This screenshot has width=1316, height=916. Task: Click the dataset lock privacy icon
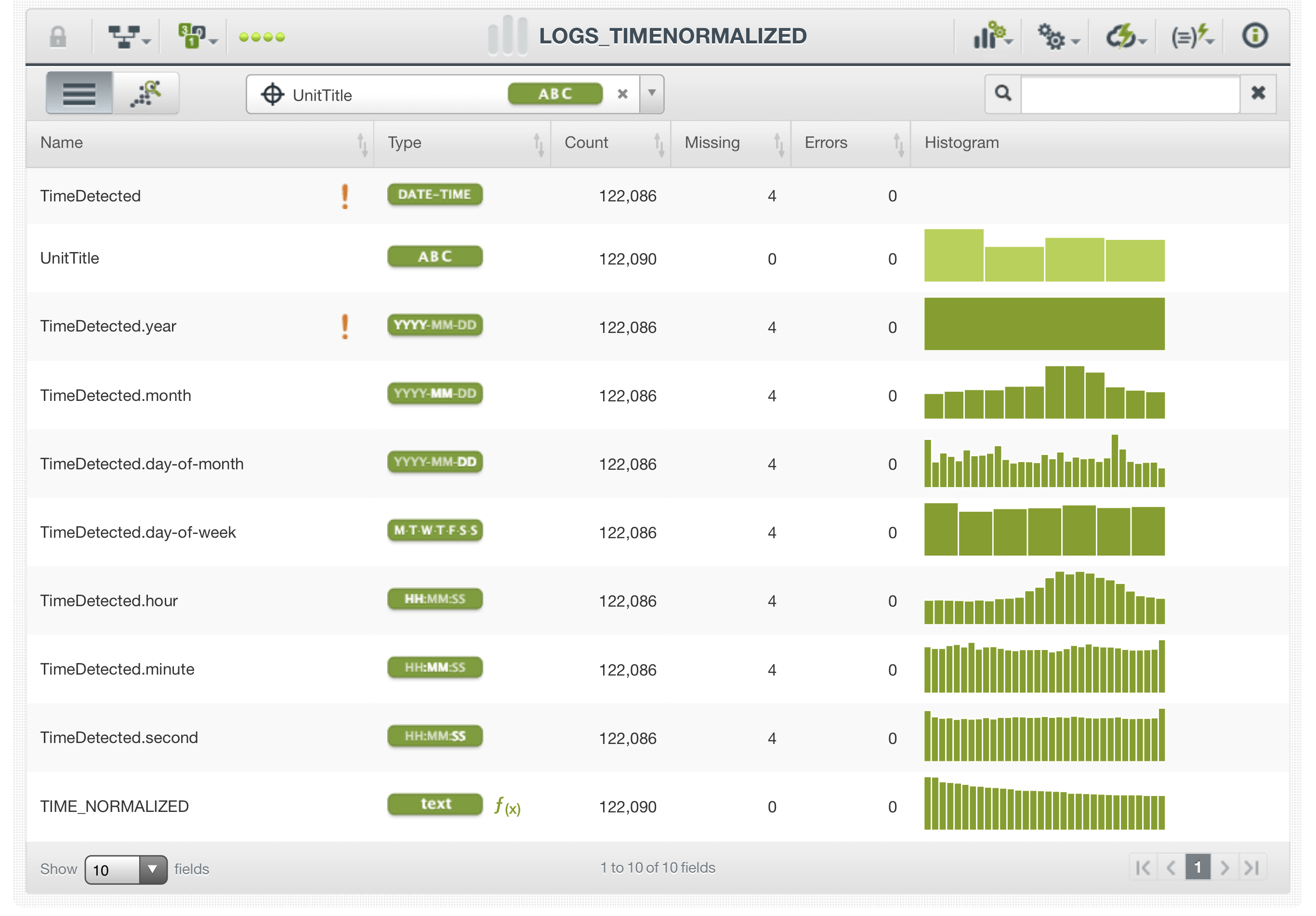coord(58,37)
